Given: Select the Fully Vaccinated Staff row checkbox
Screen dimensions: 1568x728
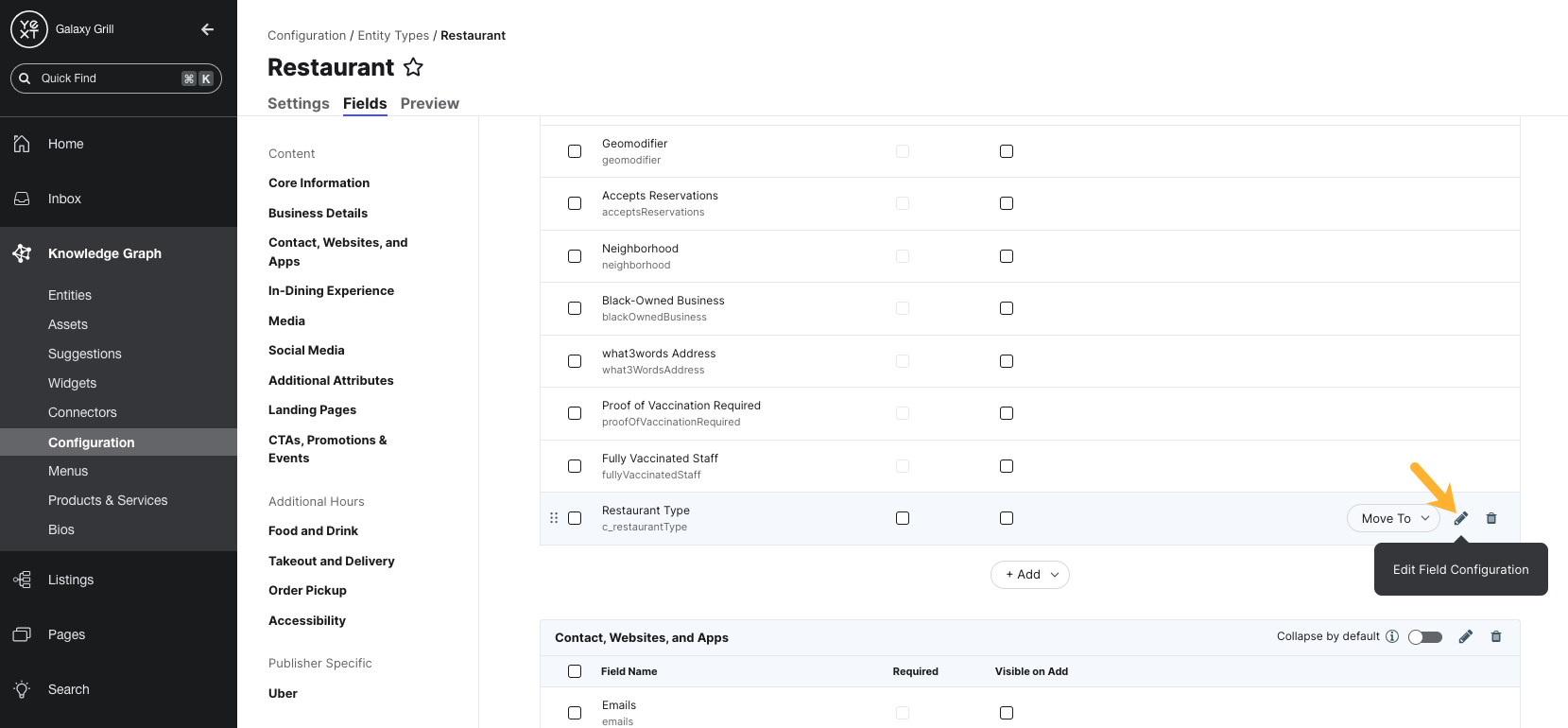Looking at the screenshot, I should [x=575, y=466].
